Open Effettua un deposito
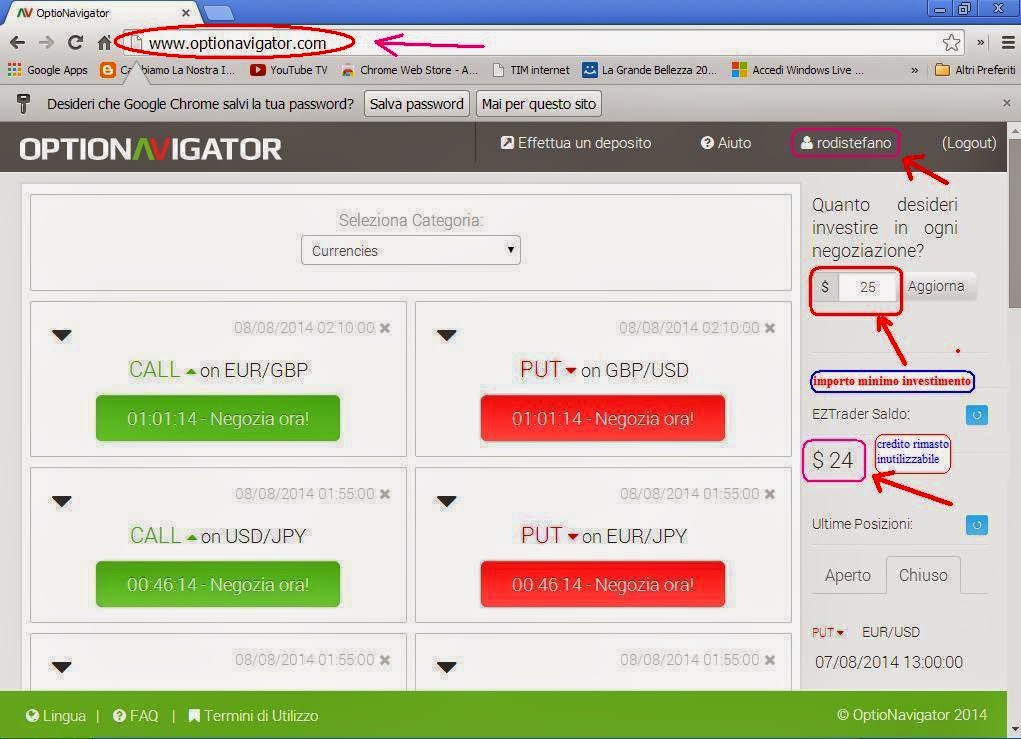1021x739 pixels. point(576,143)
